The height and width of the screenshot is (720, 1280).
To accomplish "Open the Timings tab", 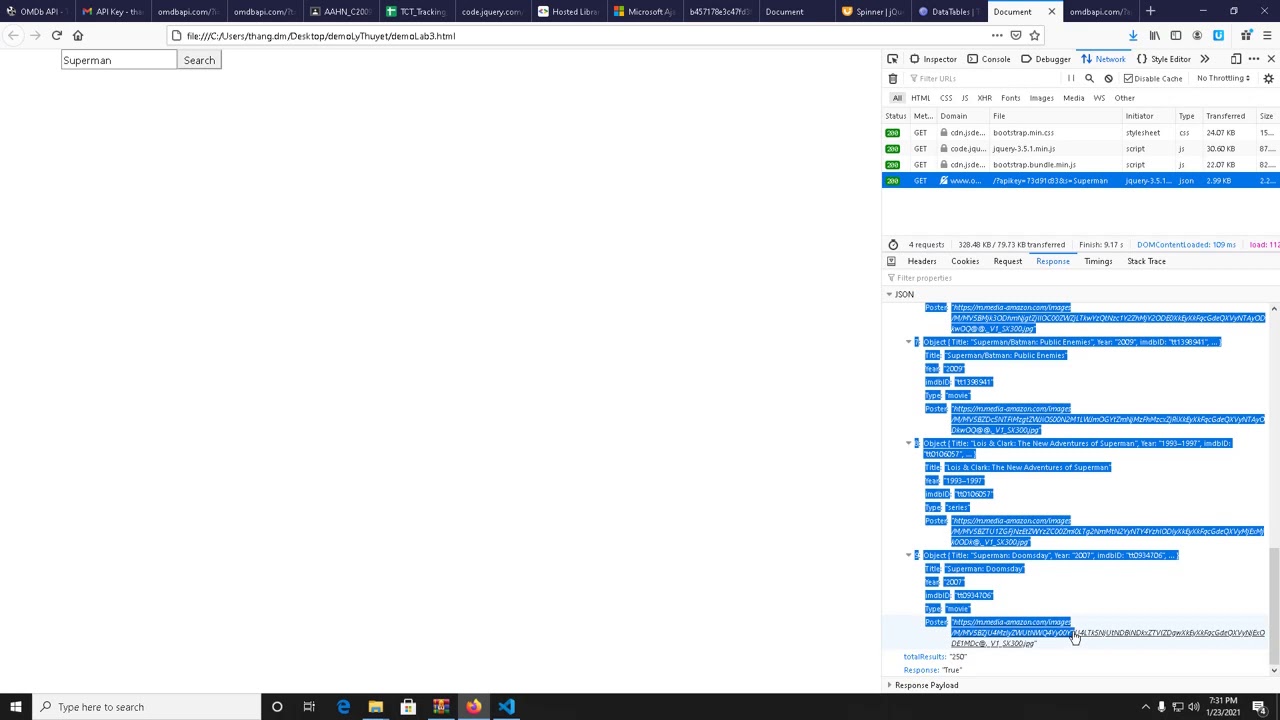I will coord(1098,261).
